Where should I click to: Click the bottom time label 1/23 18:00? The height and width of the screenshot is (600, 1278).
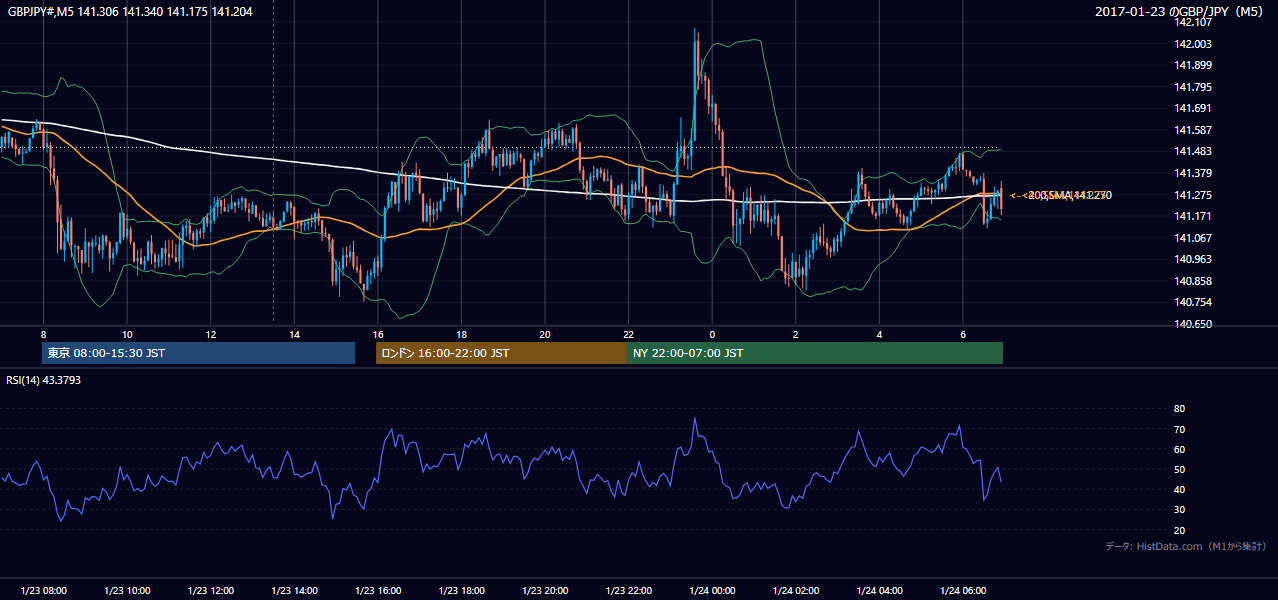click(461, 591)
